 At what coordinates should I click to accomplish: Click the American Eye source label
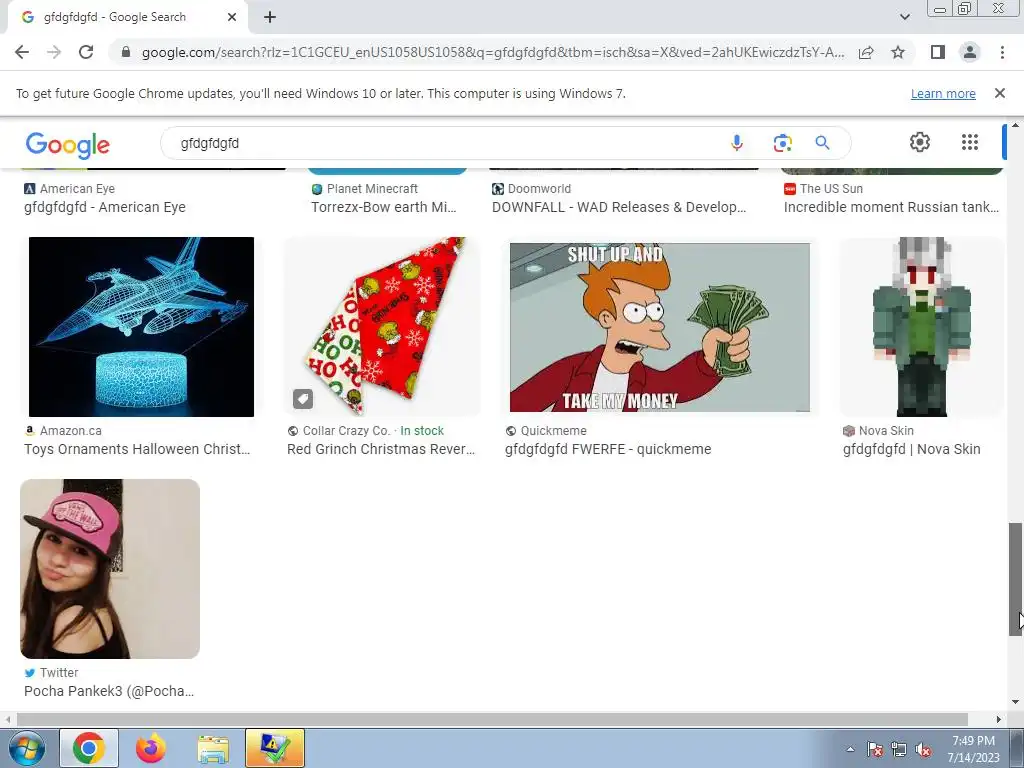coord(77,189)
